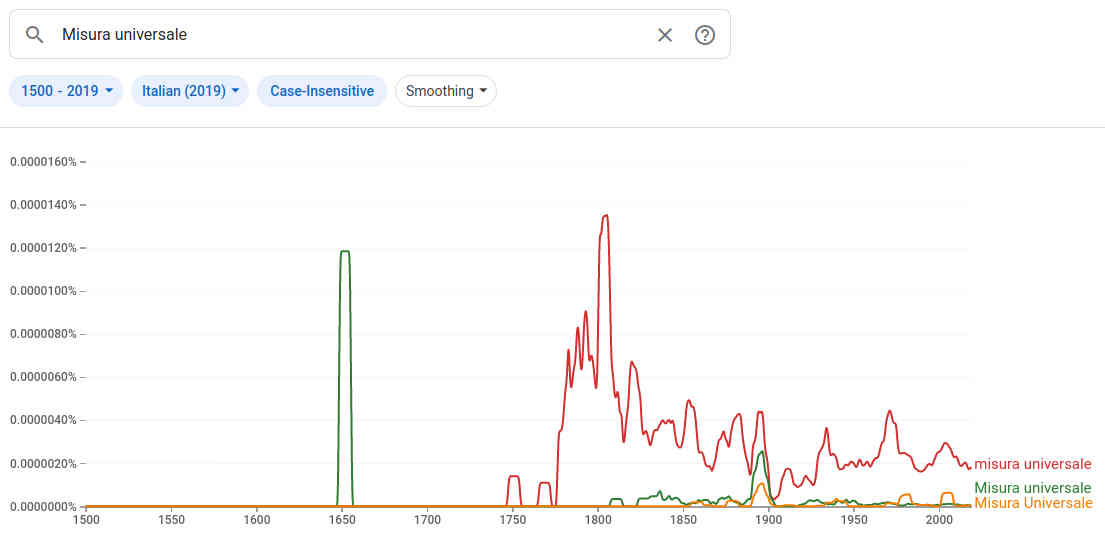This screenshot has height=539, width=1105.
Task: Click the green spike near 1650
Action: click(345, 251)
